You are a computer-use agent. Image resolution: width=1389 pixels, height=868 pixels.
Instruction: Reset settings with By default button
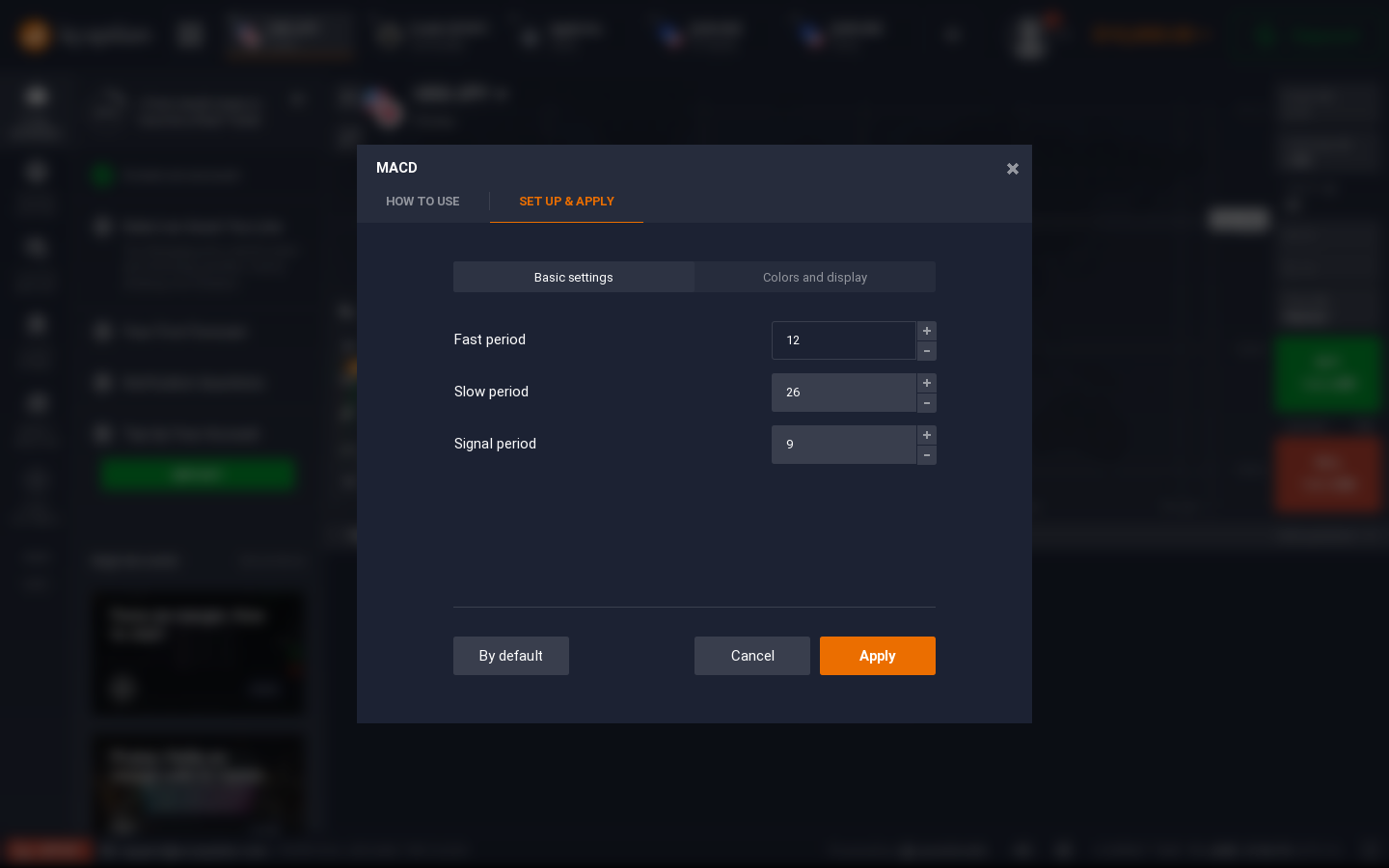pyautogui.click(x=511, y=656)
